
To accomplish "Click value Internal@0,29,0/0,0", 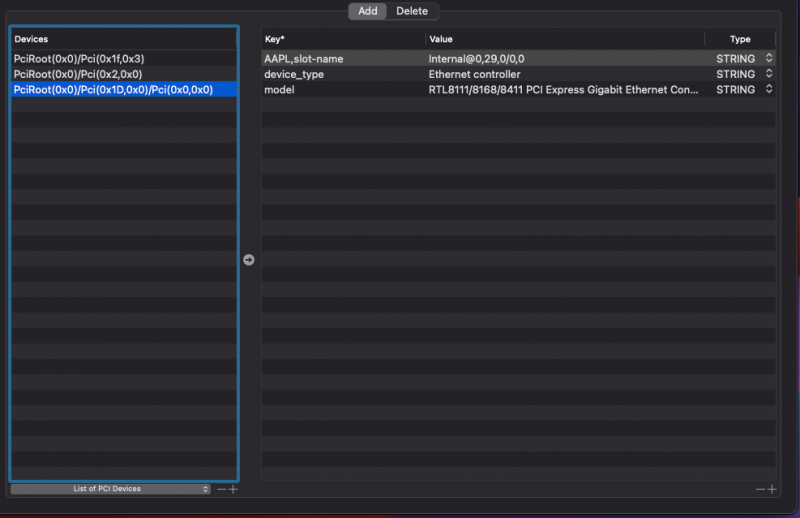I will tap(476, 59).
